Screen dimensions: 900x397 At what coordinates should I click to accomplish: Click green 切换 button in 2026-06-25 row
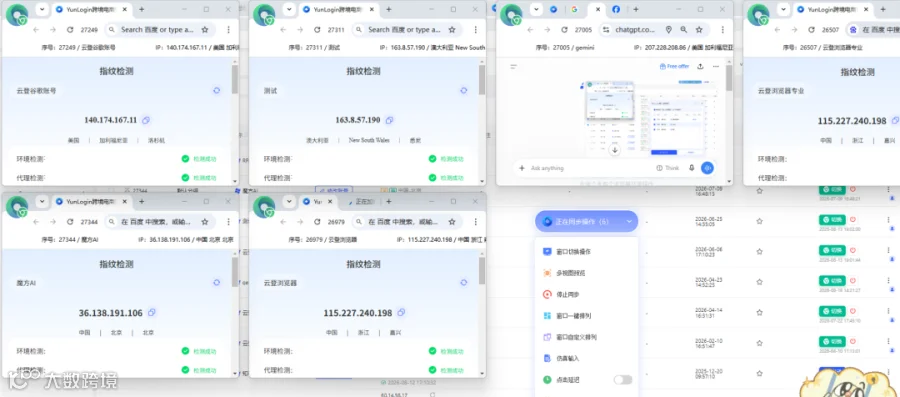click(x=832, y=219)
